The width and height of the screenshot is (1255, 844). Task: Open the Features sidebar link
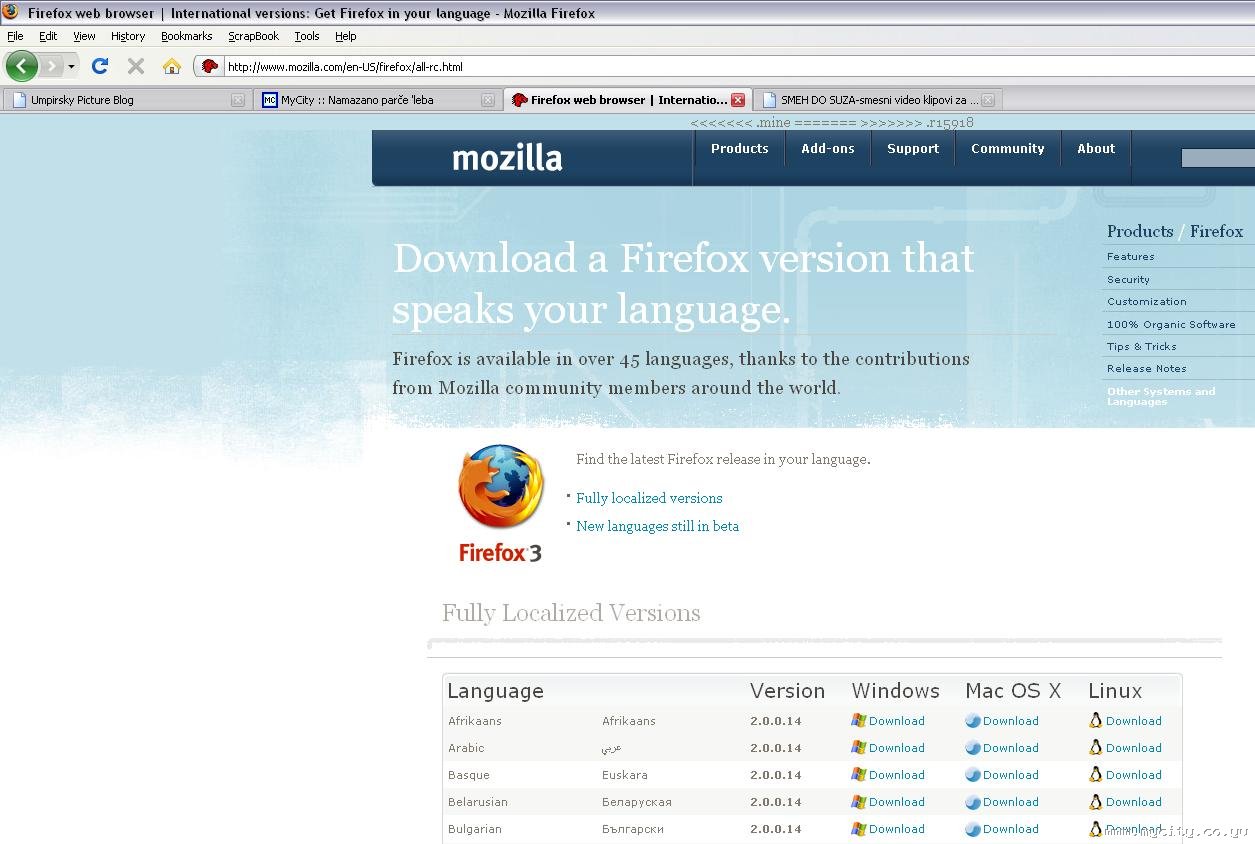point(1130,257)
